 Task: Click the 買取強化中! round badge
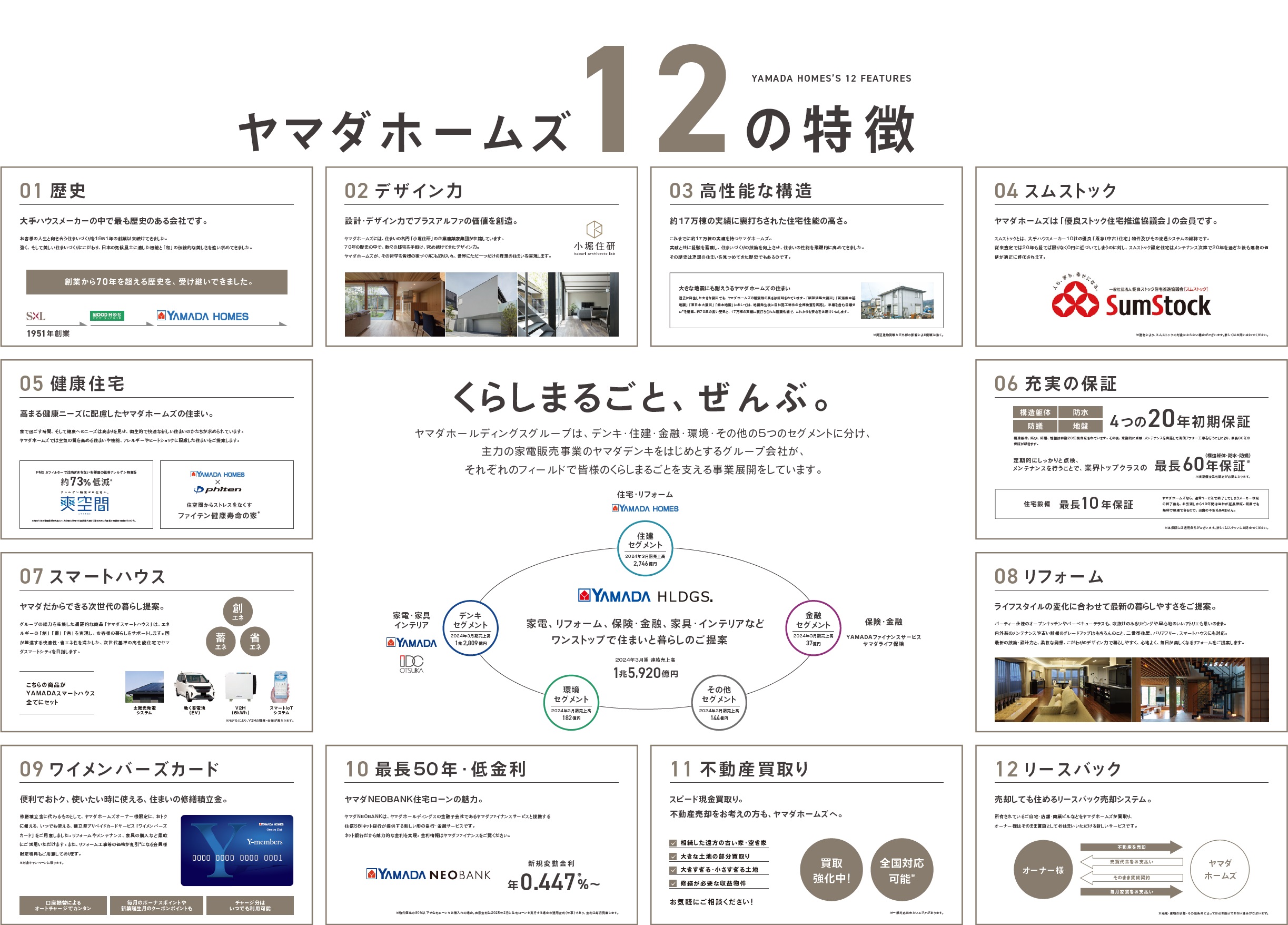point(831,870)
